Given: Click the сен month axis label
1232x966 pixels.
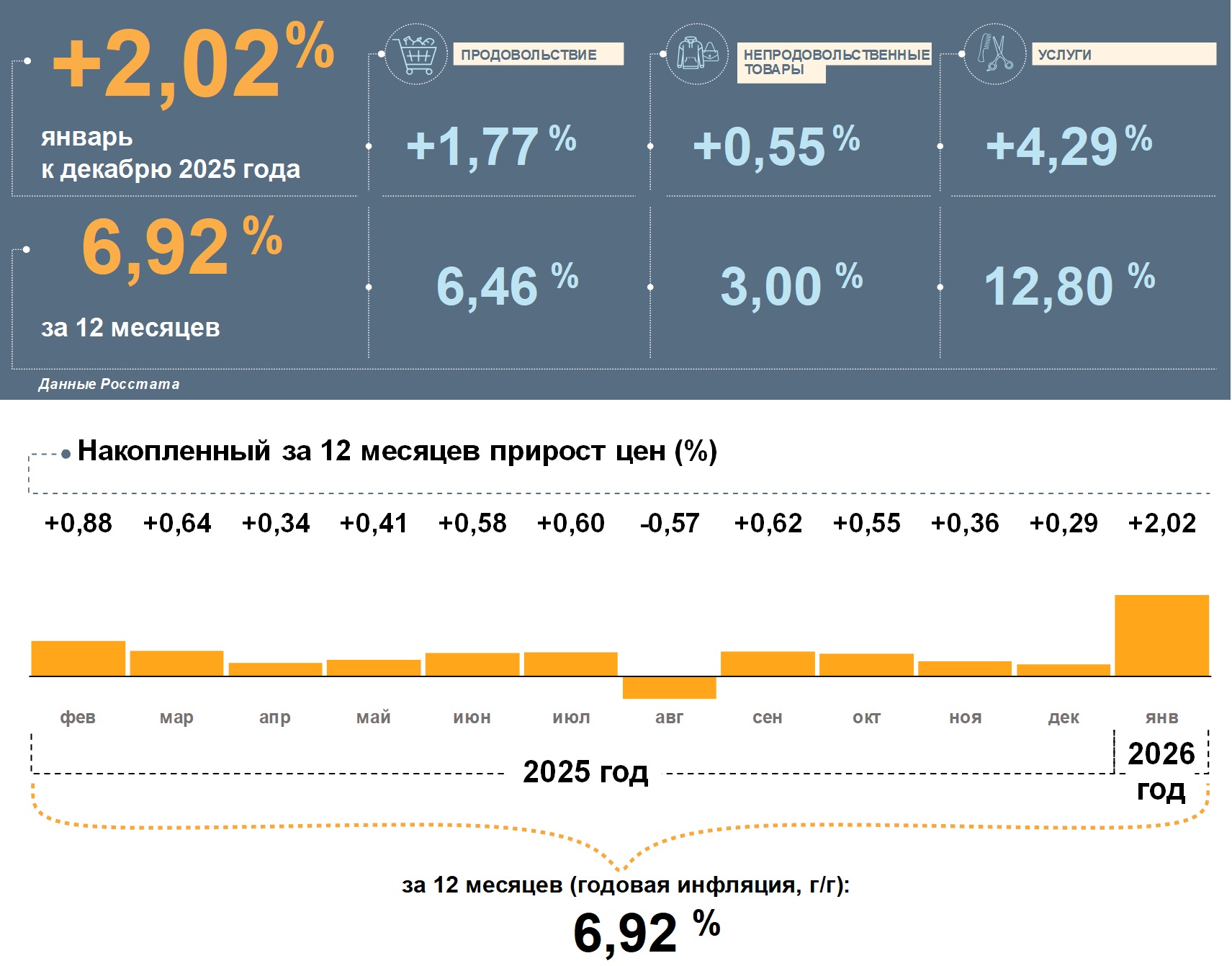Looking at the screenshot, I should (x=767, y=717).
